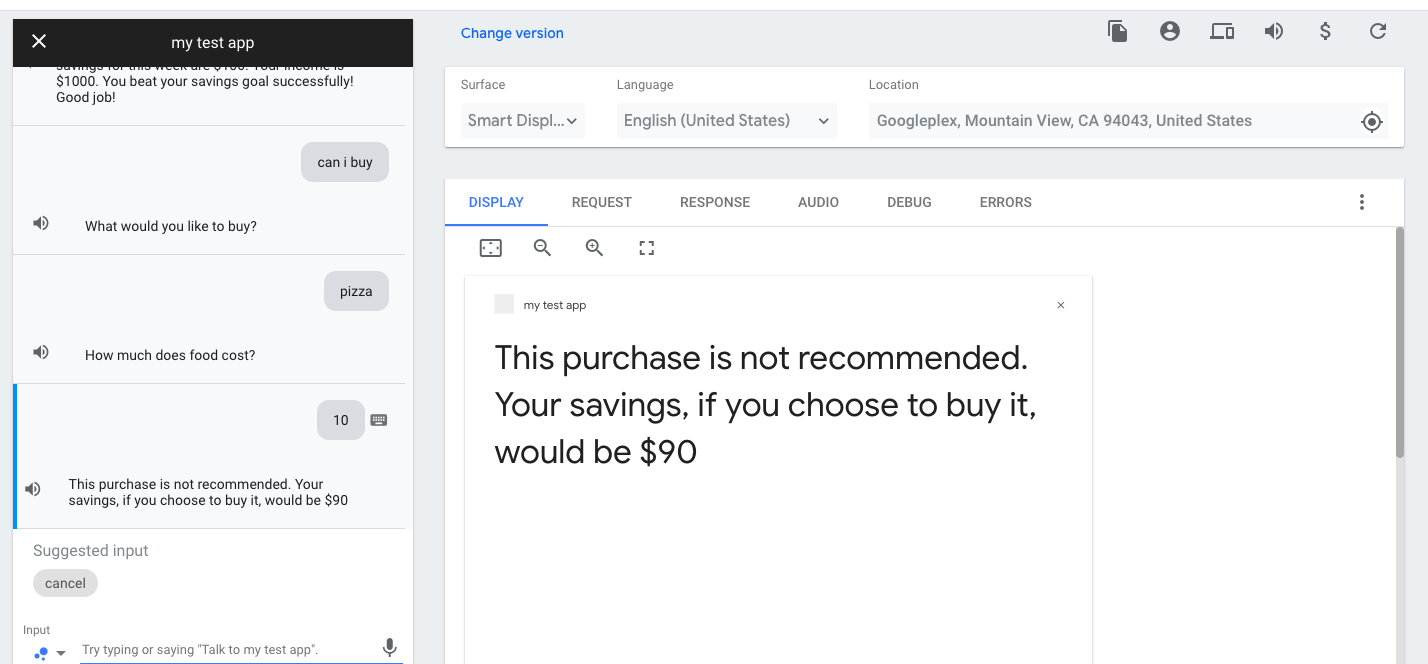The image size is (1428, 664).
Task: Click the fit-to-screen icon in display toolbar
Action: pos(490,248)
